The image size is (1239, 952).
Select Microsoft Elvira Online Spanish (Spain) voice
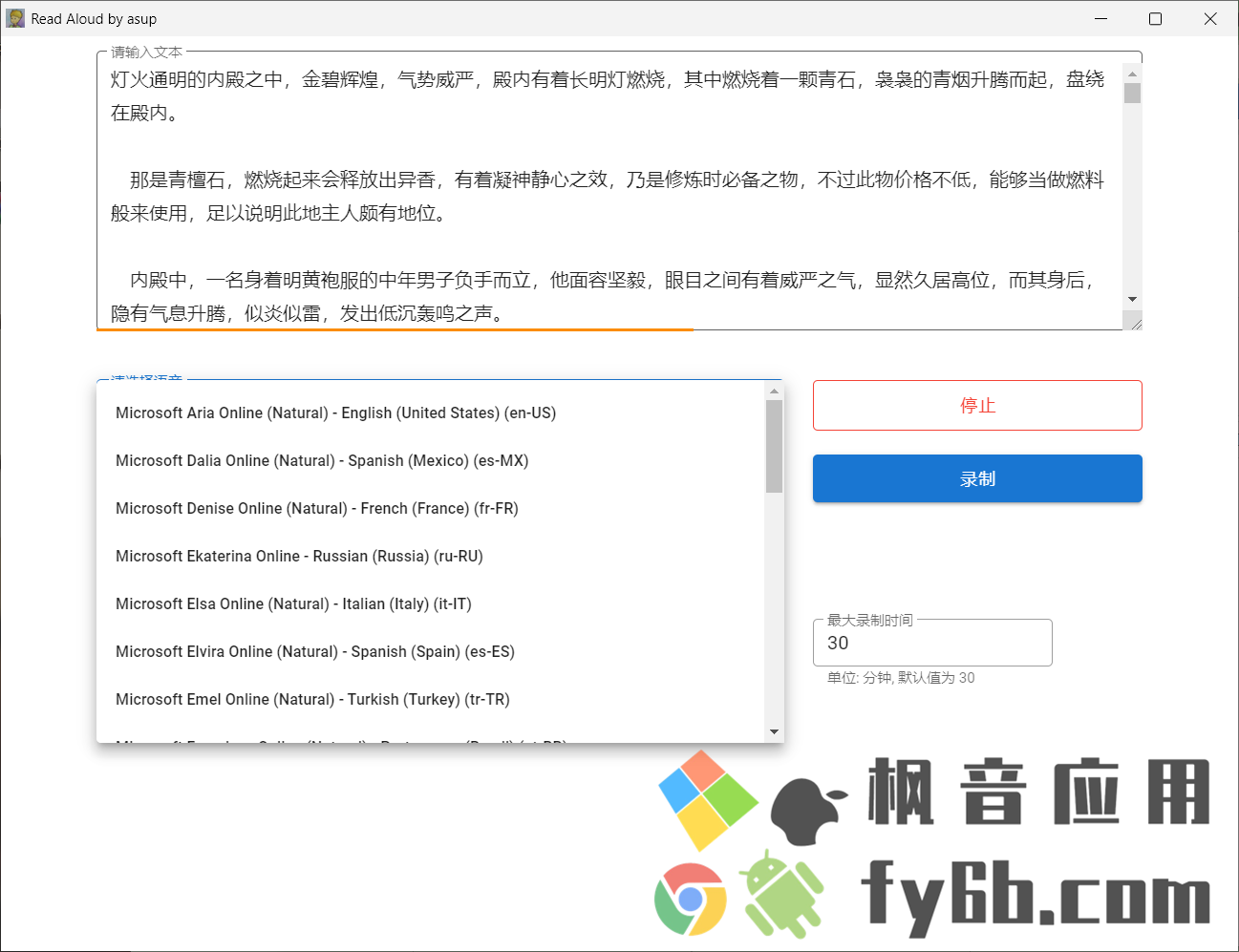[x=431, y=652]
